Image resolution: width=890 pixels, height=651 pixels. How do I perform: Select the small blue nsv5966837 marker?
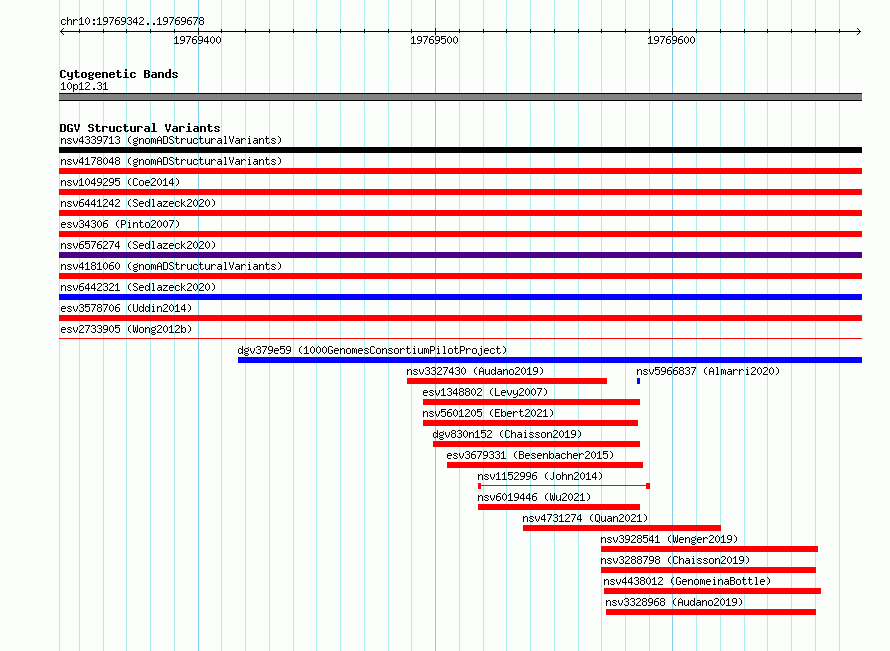639,381
